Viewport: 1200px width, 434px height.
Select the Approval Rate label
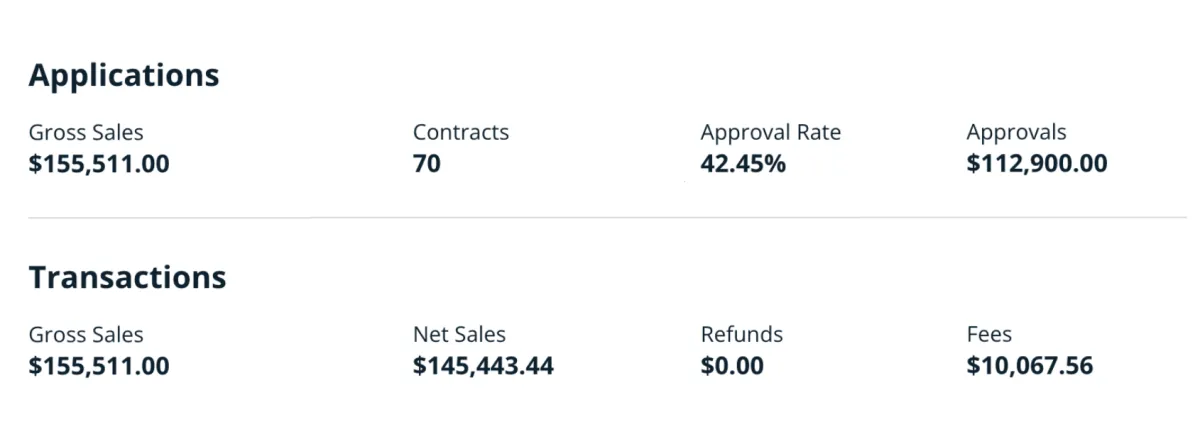click(x=771, y=132)
